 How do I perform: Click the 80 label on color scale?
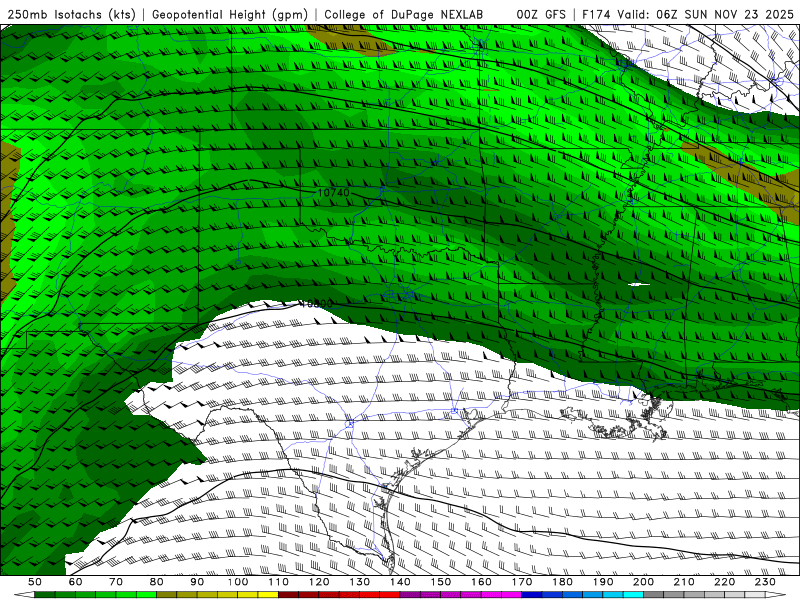click(x=157, y=582)
